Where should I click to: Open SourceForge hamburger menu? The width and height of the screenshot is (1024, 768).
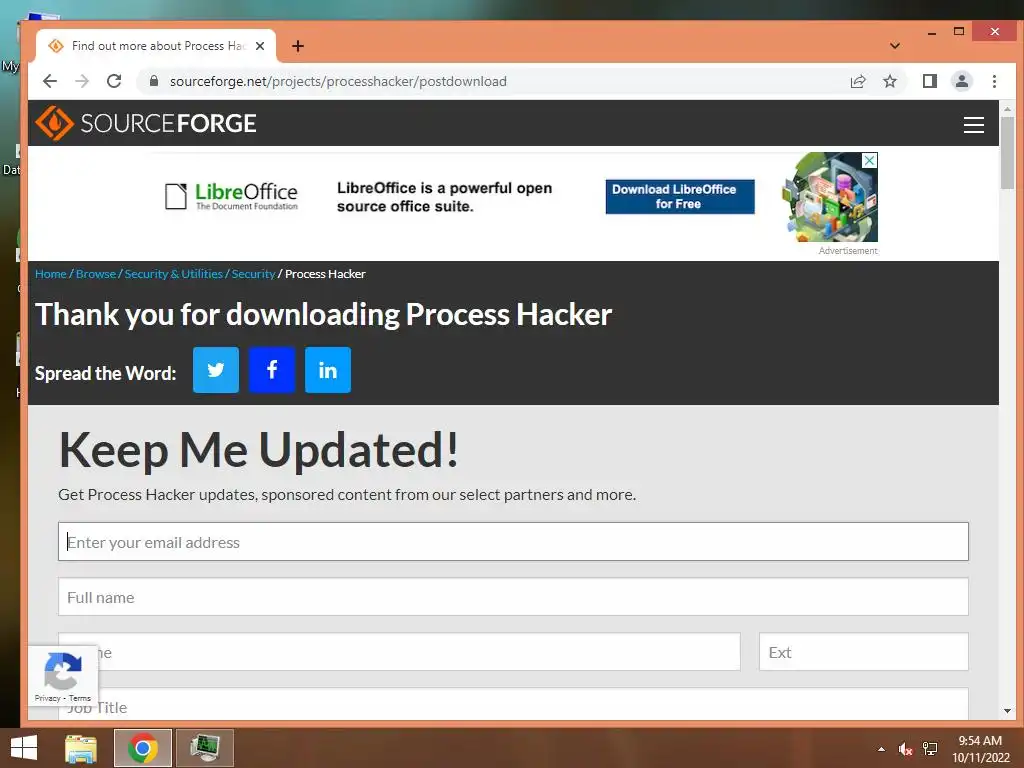click(974, 124)
